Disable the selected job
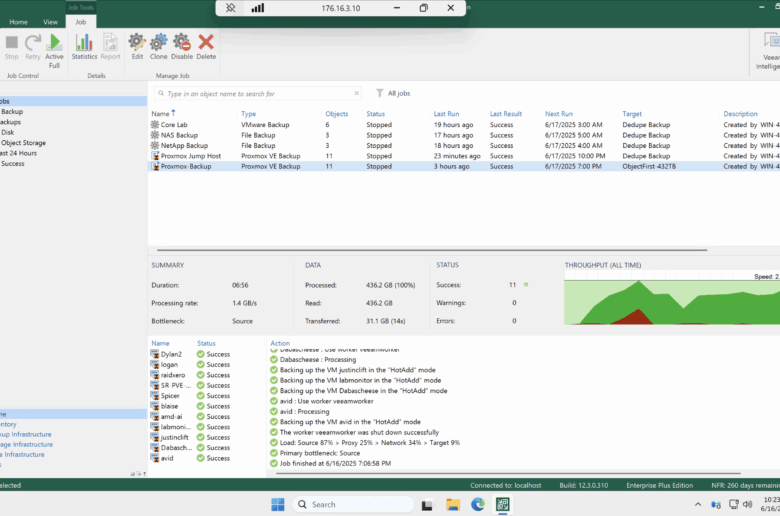The width and height of the screenshot is (780, 516). (x=182, y=47)
